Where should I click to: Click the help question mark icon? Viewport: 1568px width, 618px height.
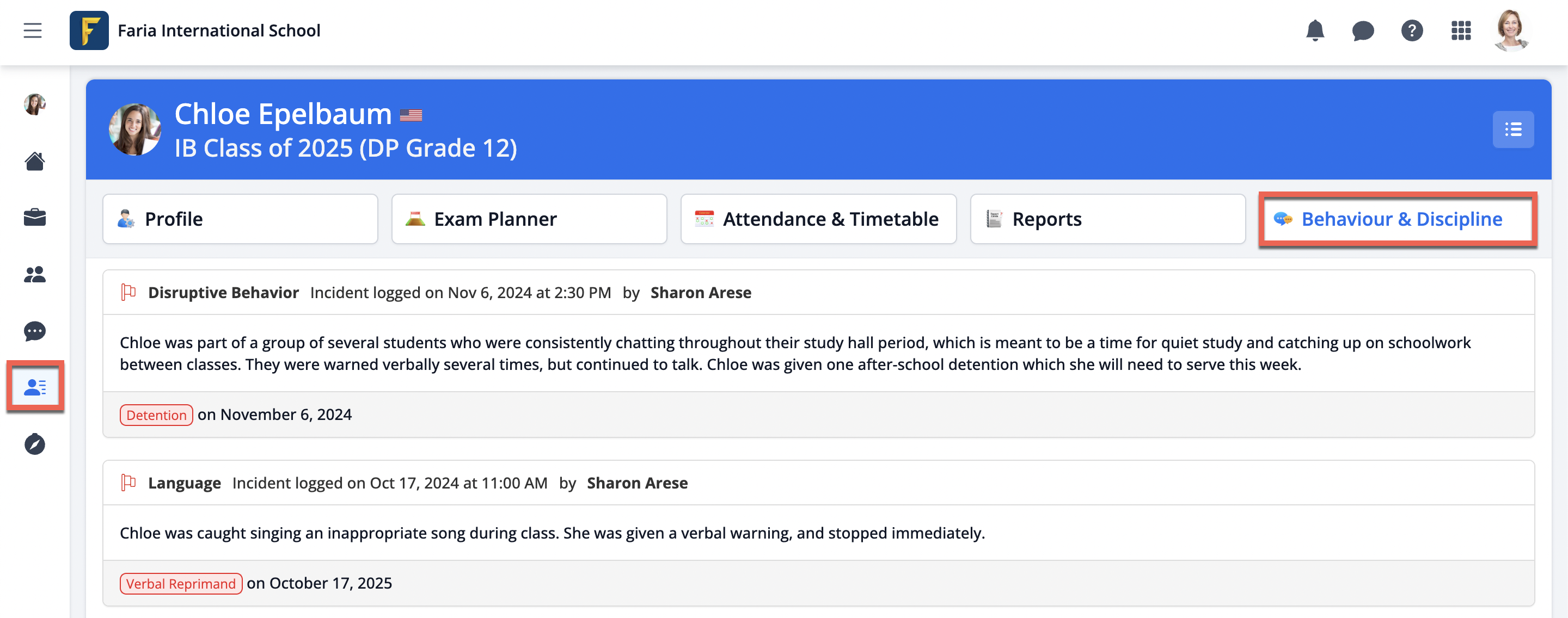1412,30
